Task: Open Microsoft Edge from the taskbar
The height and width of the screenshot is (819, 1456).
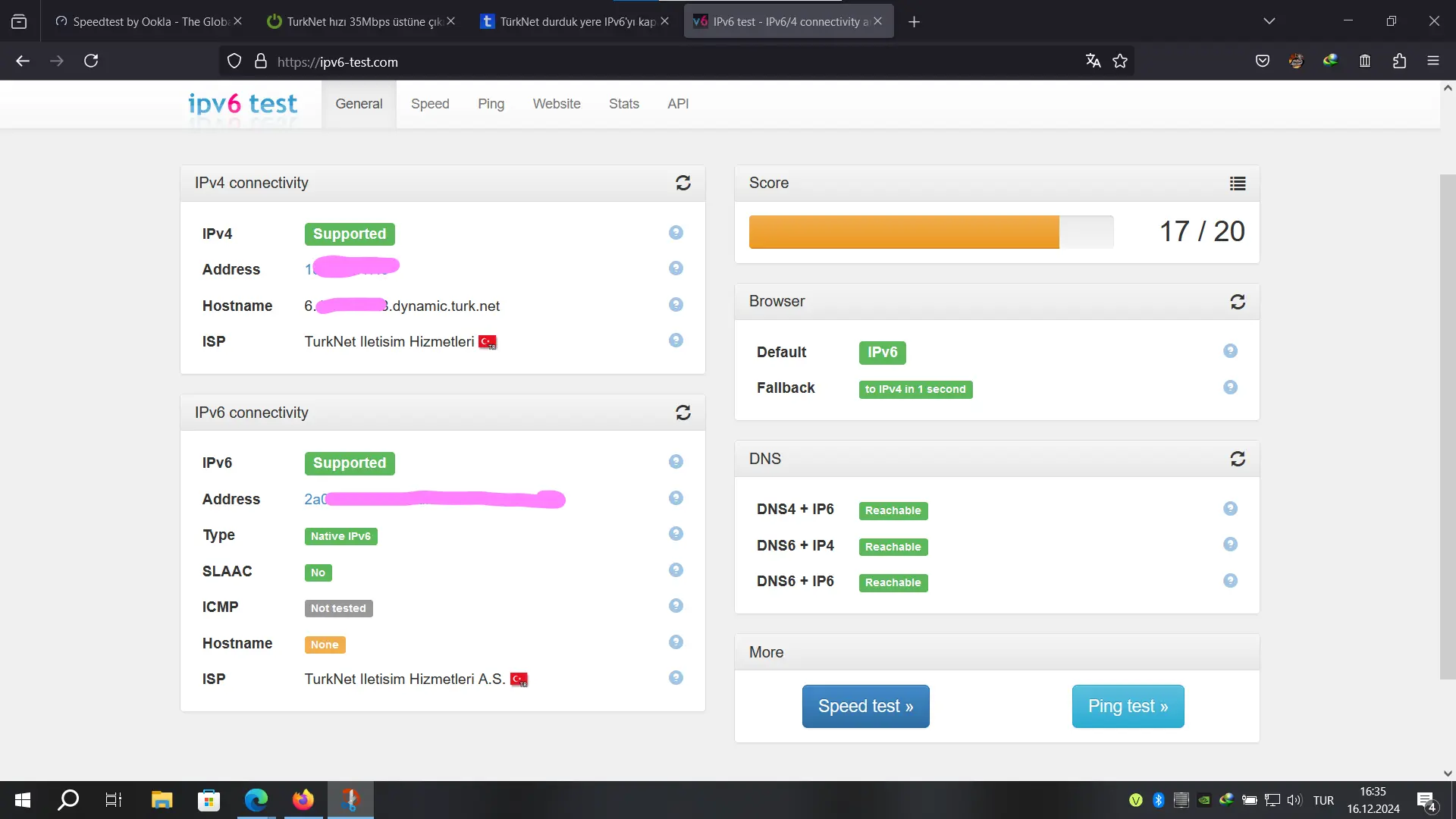Action: (256, 800)
